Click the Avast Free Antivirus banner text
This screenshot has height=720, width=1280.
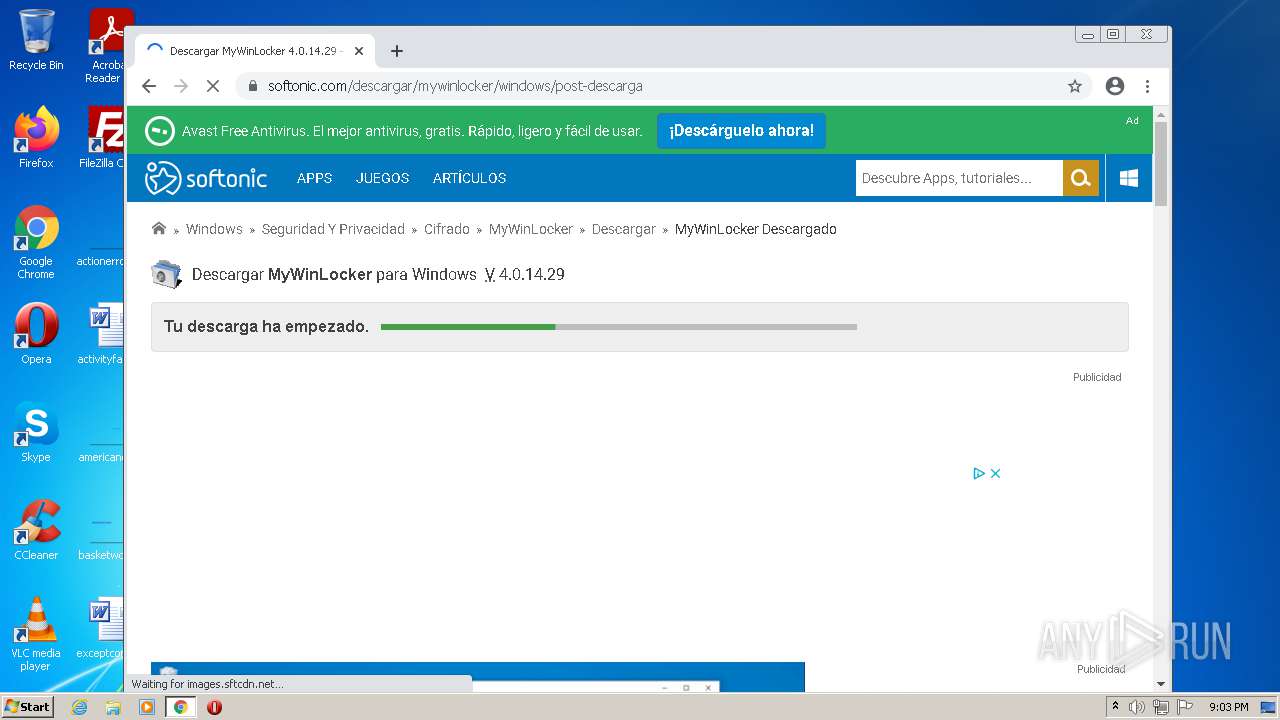coord(412,131)
